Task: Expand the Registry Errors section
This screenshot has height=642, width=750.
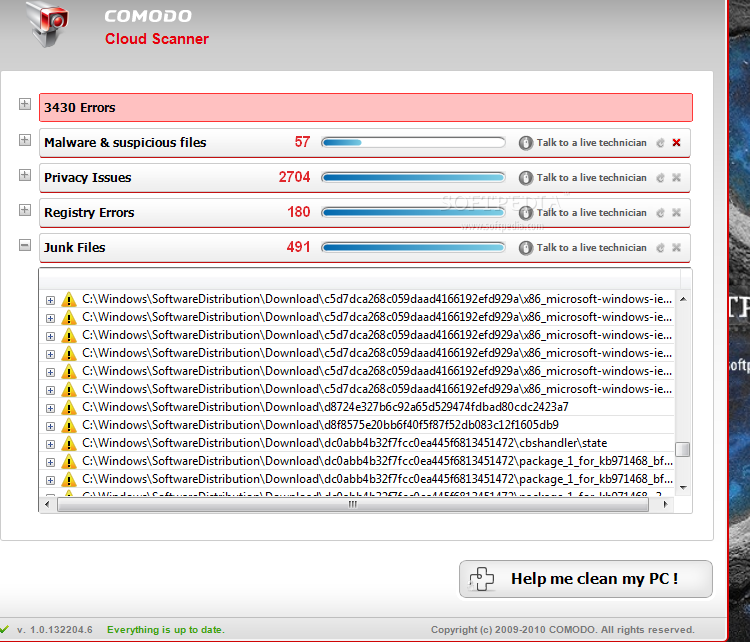Action: (x=25, y=210)
